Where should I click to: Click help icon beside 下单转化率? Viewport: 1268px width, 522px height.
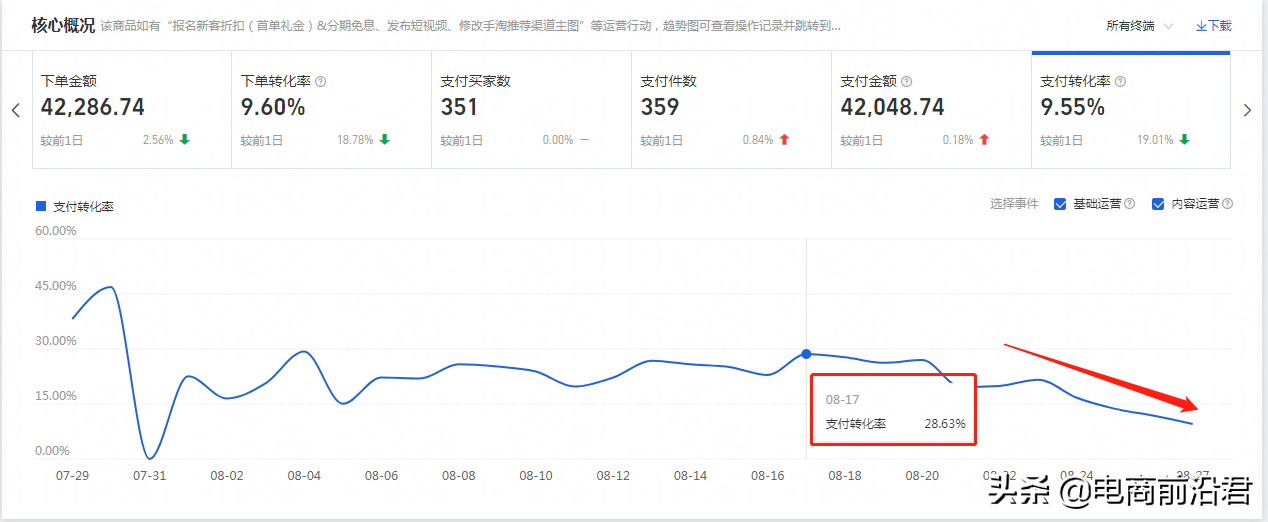(x=321, y=82)
